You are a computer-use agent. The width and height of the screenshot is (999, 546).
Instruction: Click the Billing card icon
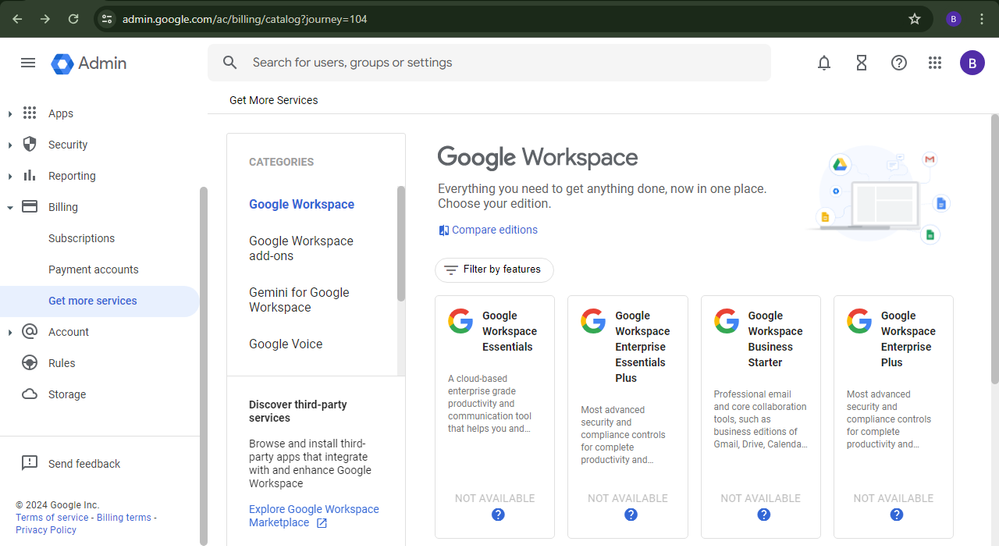click(29, 206)
